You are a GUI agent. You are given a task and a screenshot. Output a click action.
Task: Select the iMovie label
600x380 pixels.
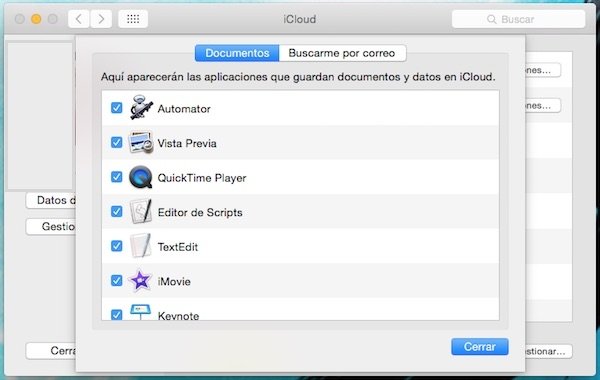[174, 281]
